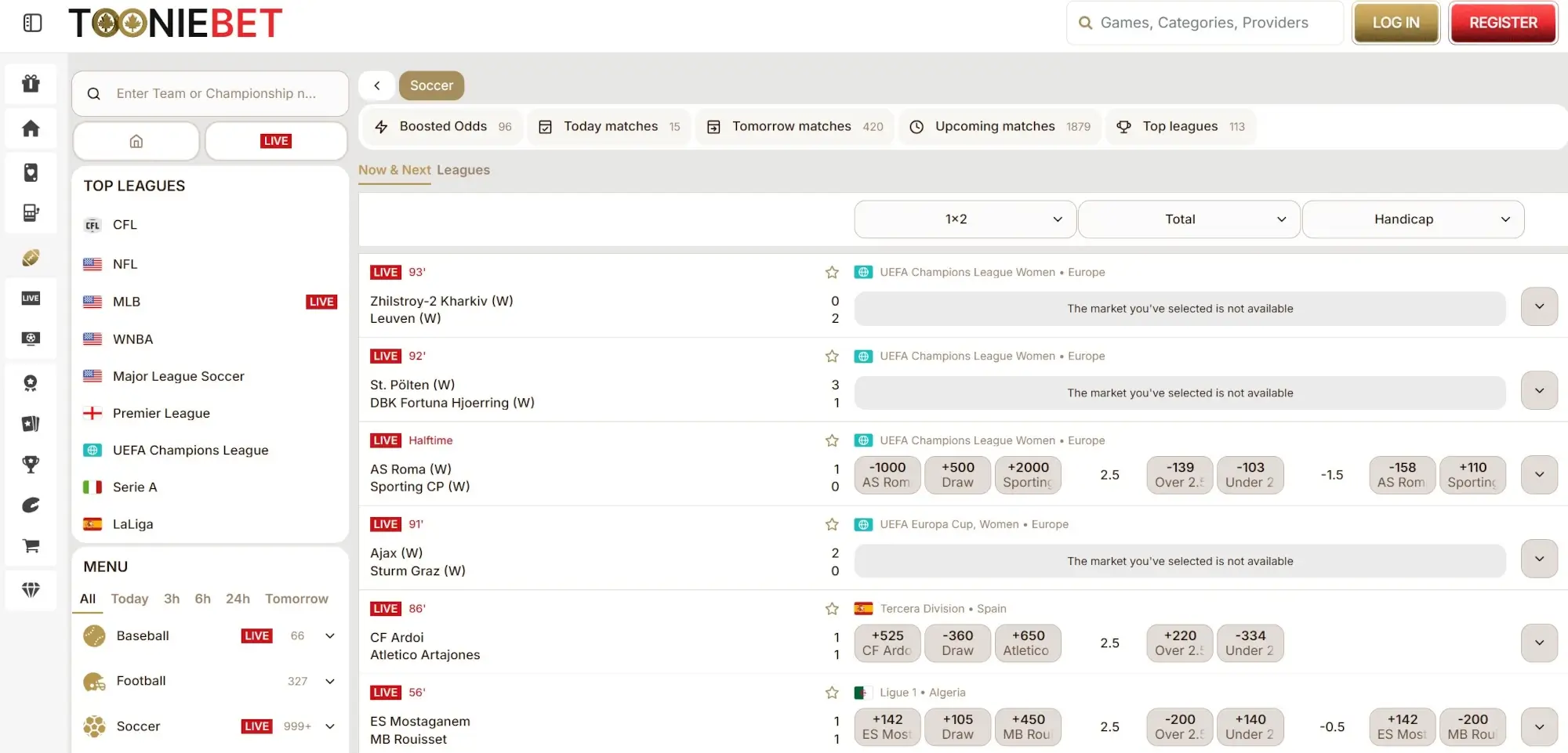Click the trophy tournaments sidebar icon

coord(31,464)
